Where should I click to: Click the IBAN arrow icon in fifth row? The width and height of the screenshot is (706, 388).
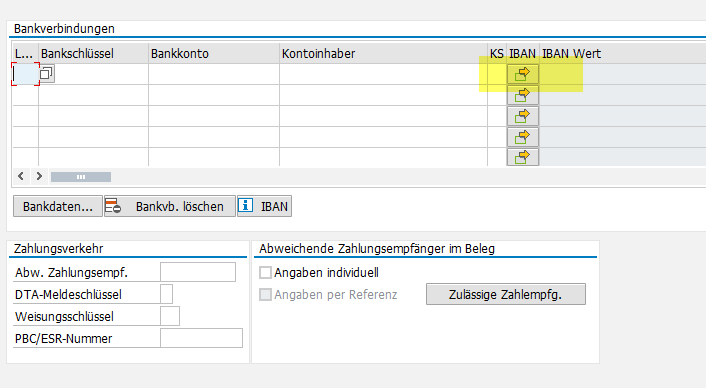522,157
